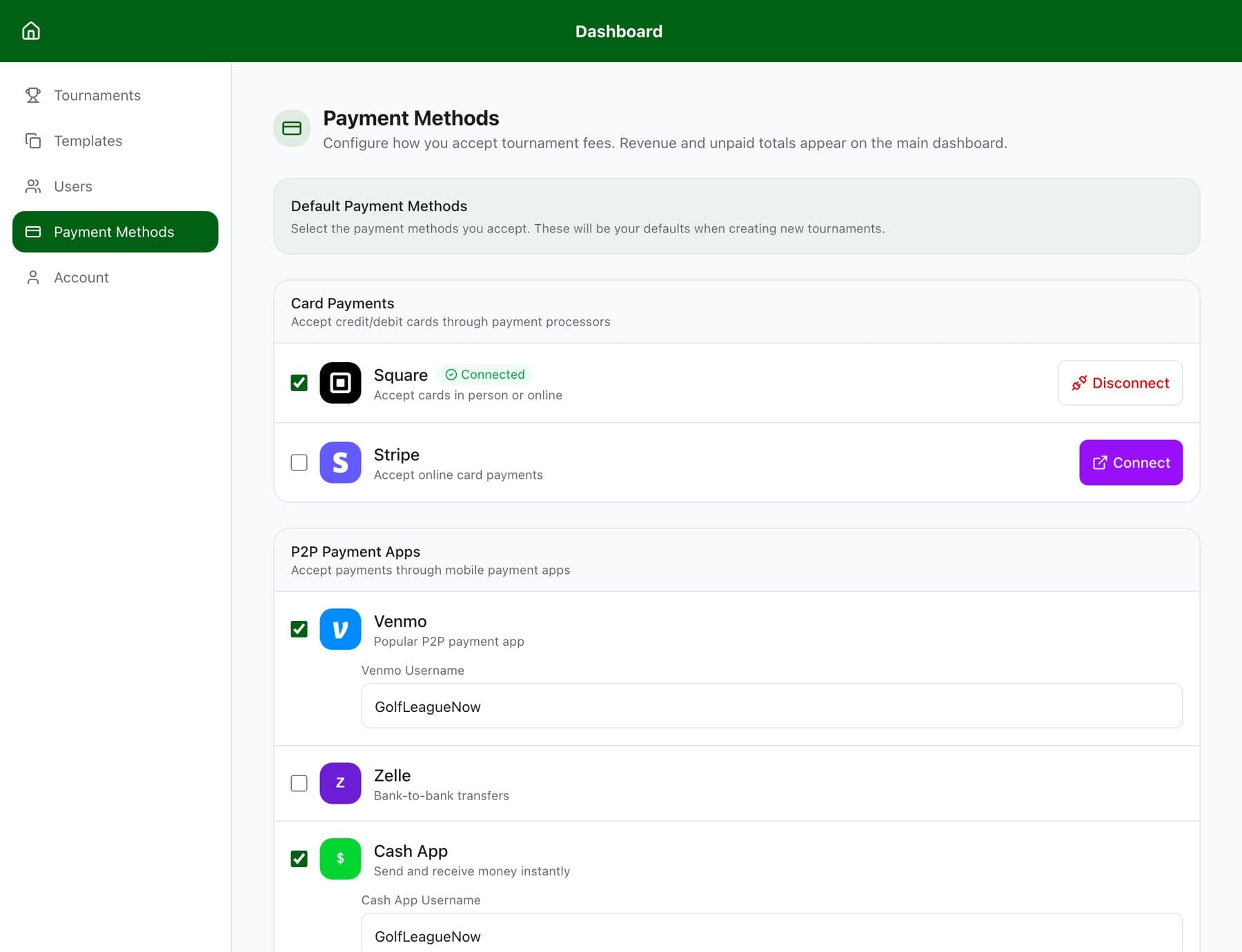This screenshot has width=1242, height=952.
Task: Click "Bank-to-bank transfers" description
Action: 442,795
